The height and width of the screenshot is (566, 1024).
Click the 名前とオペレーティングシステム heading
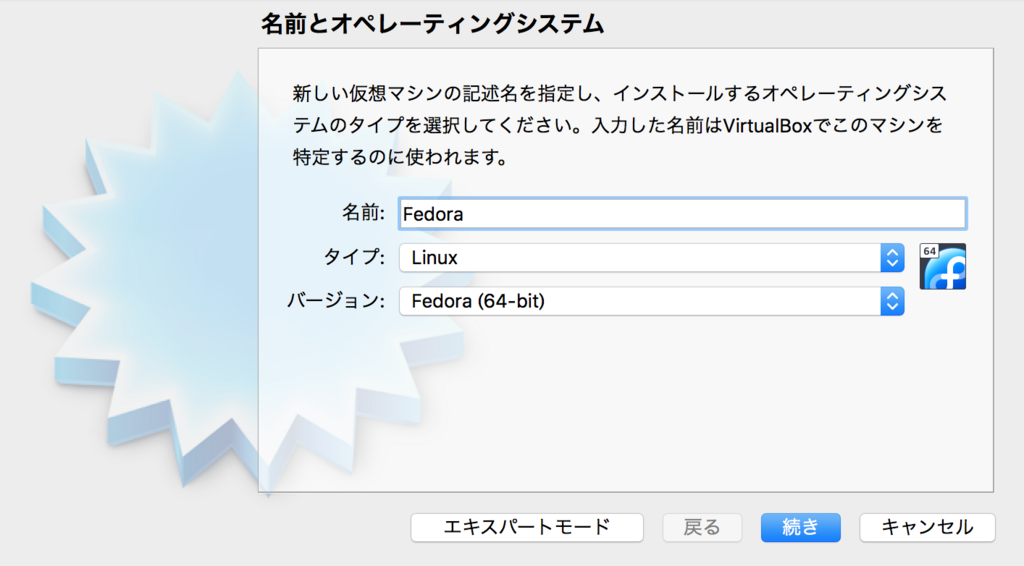432,24
